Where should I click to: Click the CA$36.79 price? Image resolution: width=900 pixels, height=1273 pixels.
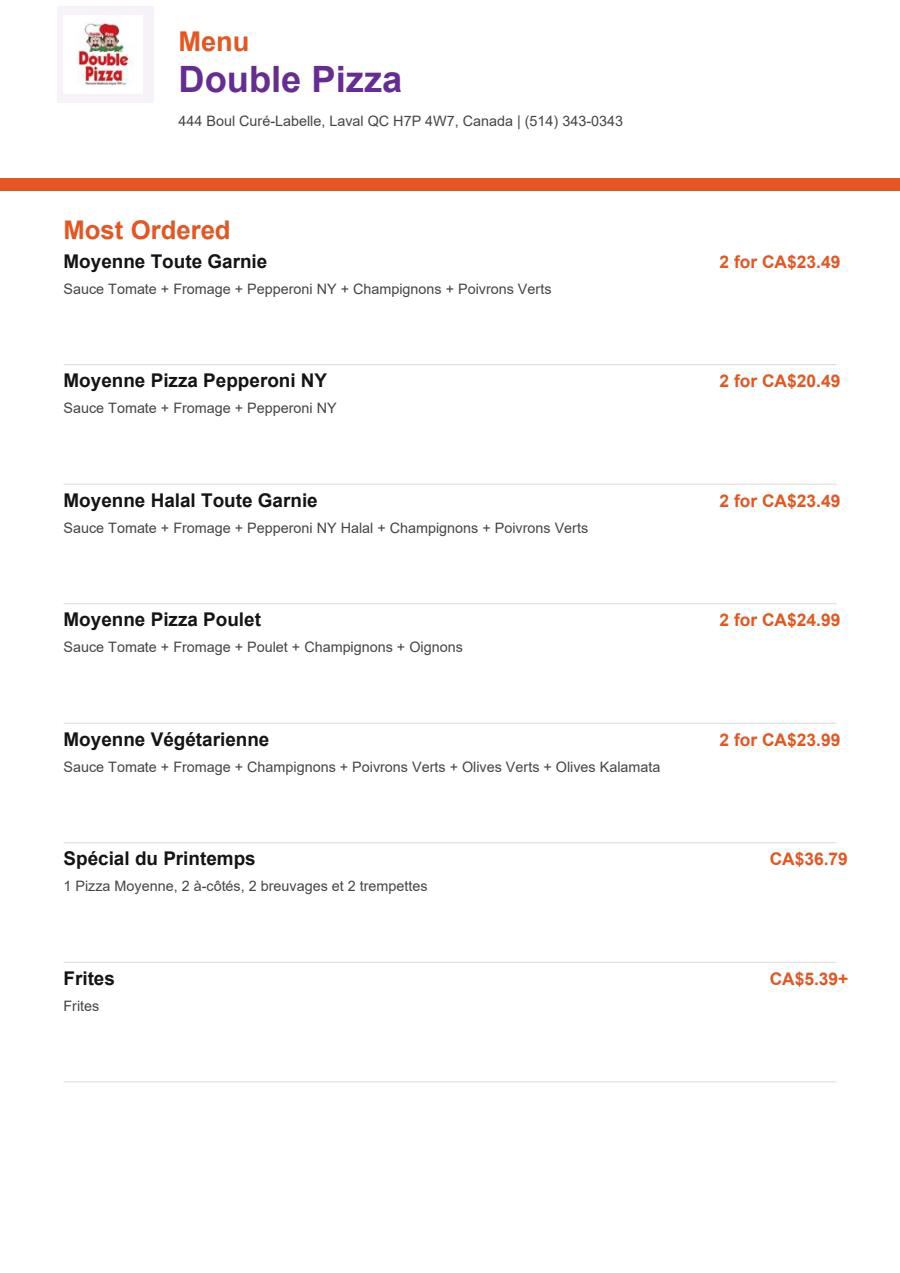(808, 859)
